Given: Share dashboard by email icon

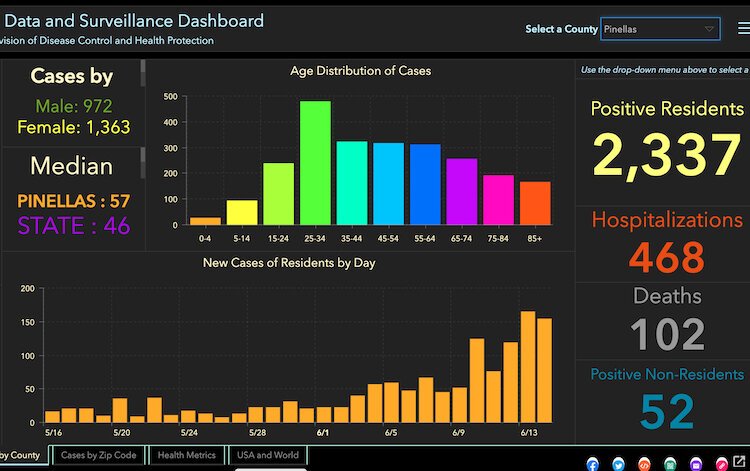Looking at the screenshot, I should coord(695,464).
